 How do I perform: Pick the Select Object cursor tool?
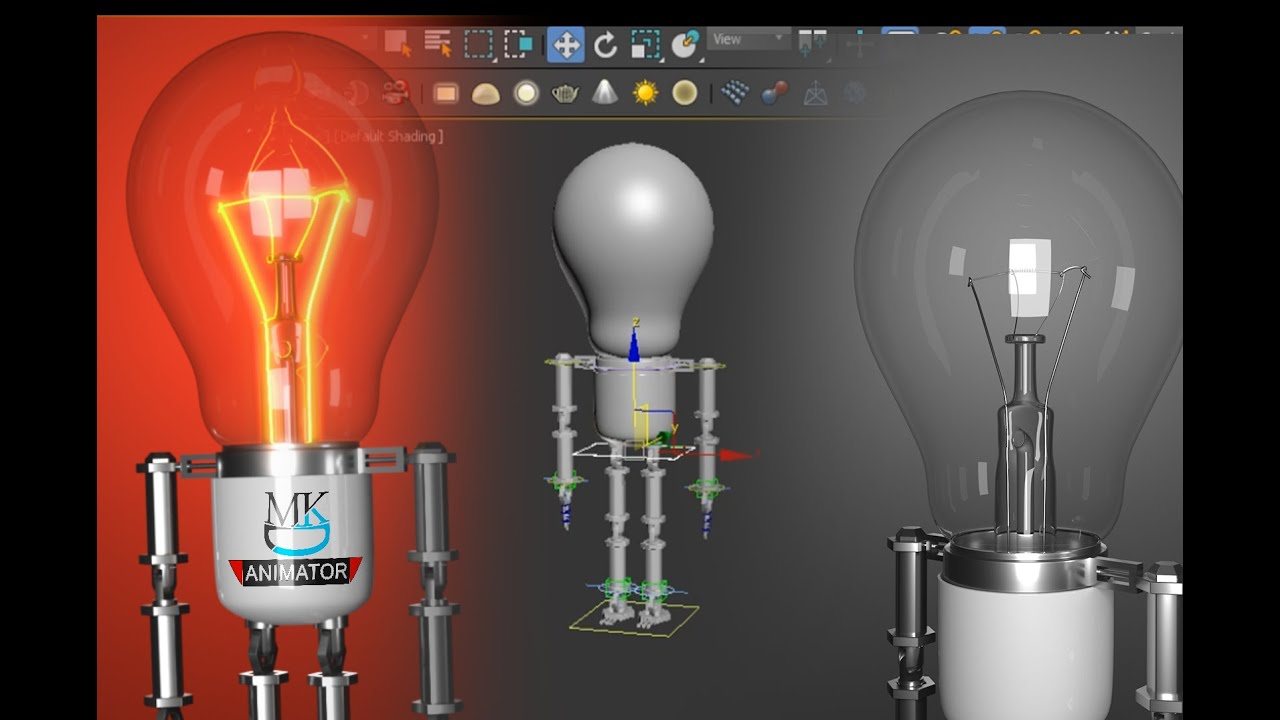pos(399,44)
